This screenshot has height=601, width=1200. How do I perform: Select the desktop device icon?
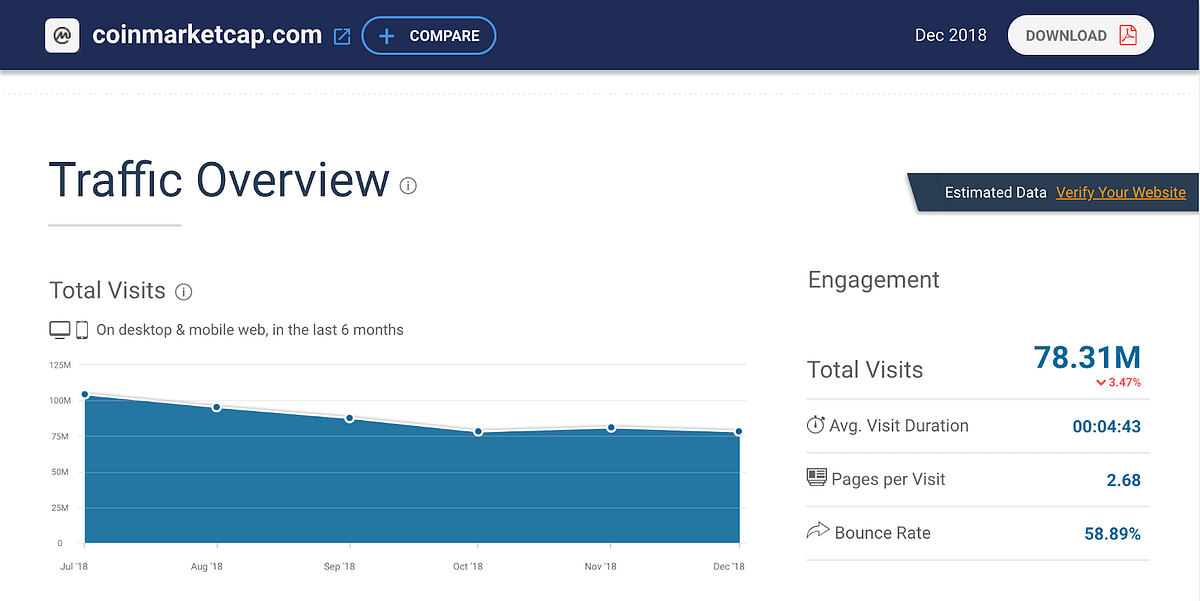point(60,328)
